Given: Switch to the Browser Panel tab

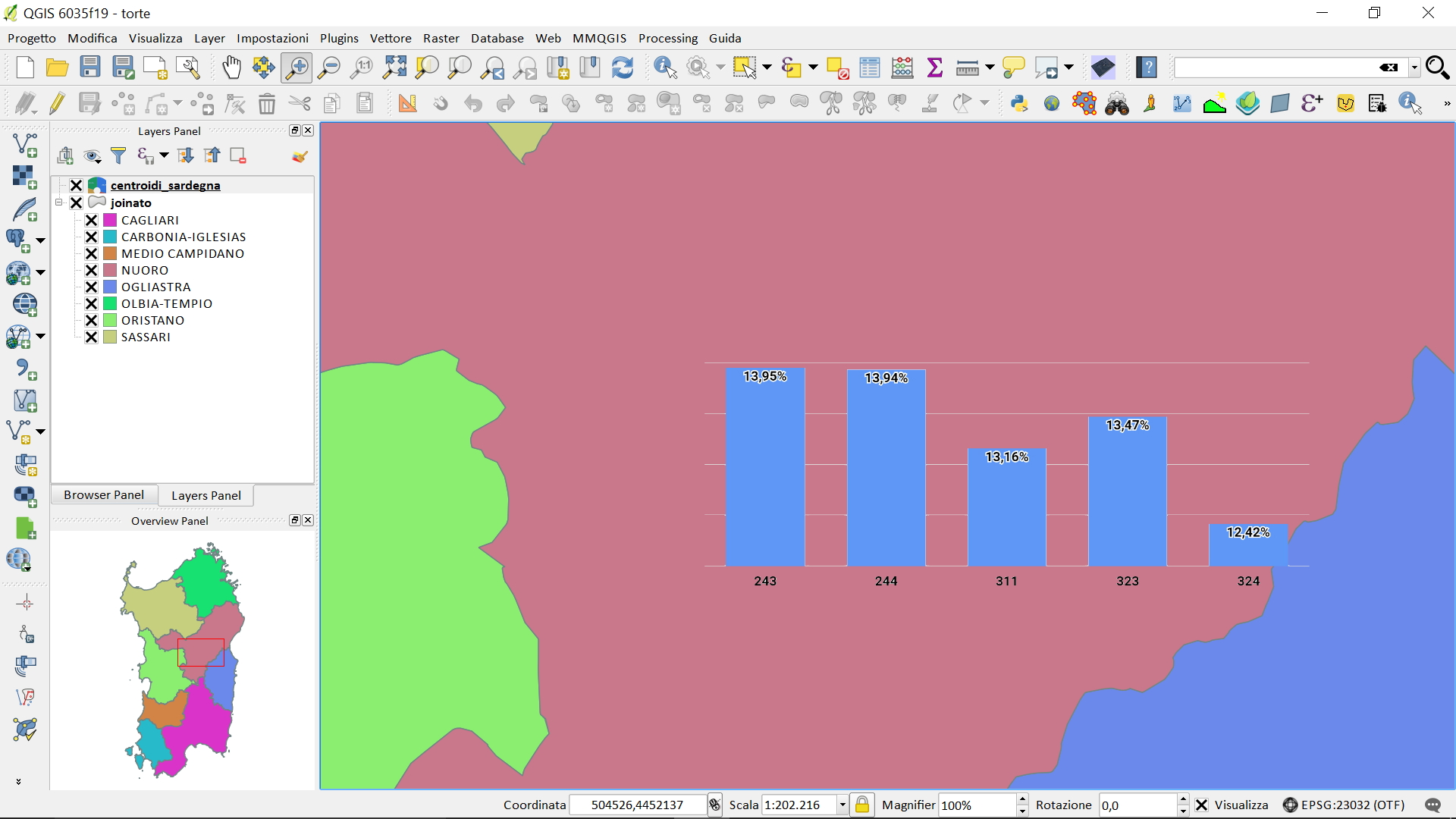Looking at the screenshot, I should (104, 494).
